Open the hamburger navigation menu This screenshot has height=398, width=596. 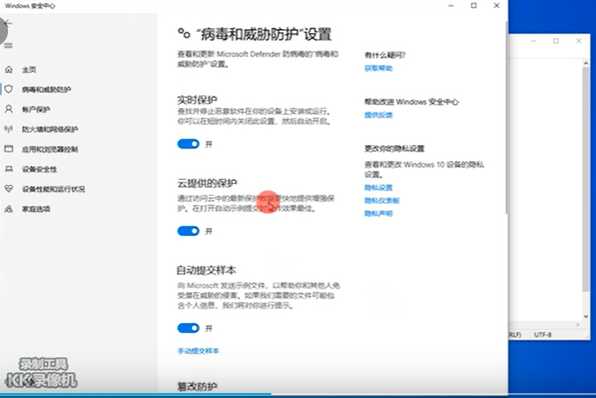click(x=8, y=46)
